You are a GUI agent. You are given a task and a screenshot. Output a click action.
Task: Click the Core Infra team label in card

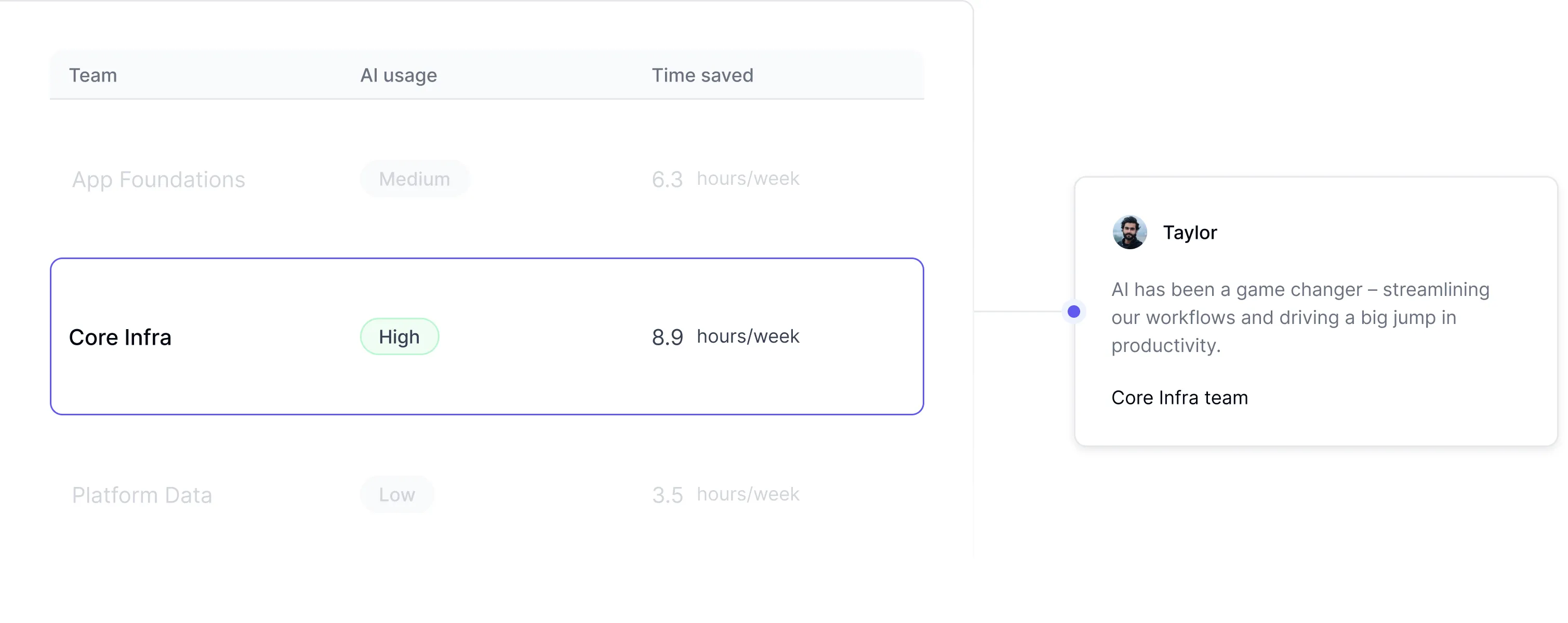point(1179,397)
